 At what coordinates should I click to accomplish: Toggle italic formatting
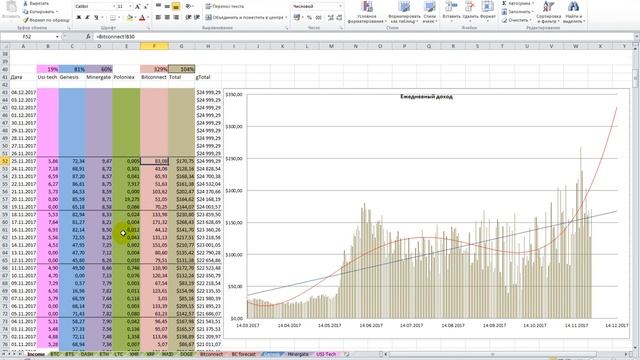point(87,18)
